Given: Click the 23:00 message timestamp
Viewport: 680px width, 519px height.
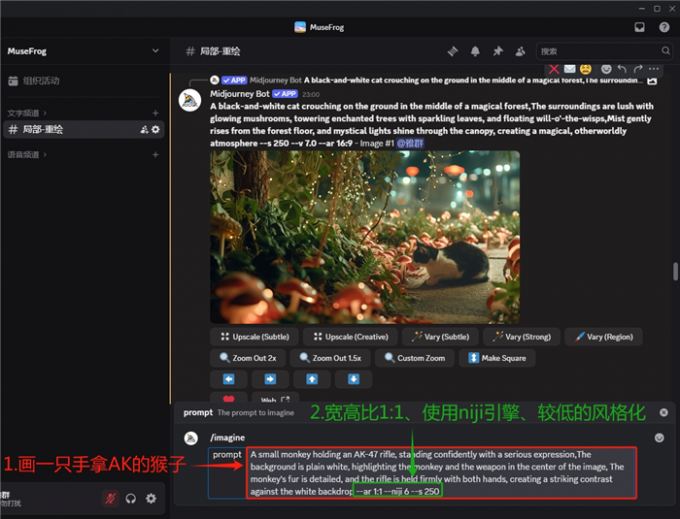Looking at the screenshot, I should [x=311, y=95].
